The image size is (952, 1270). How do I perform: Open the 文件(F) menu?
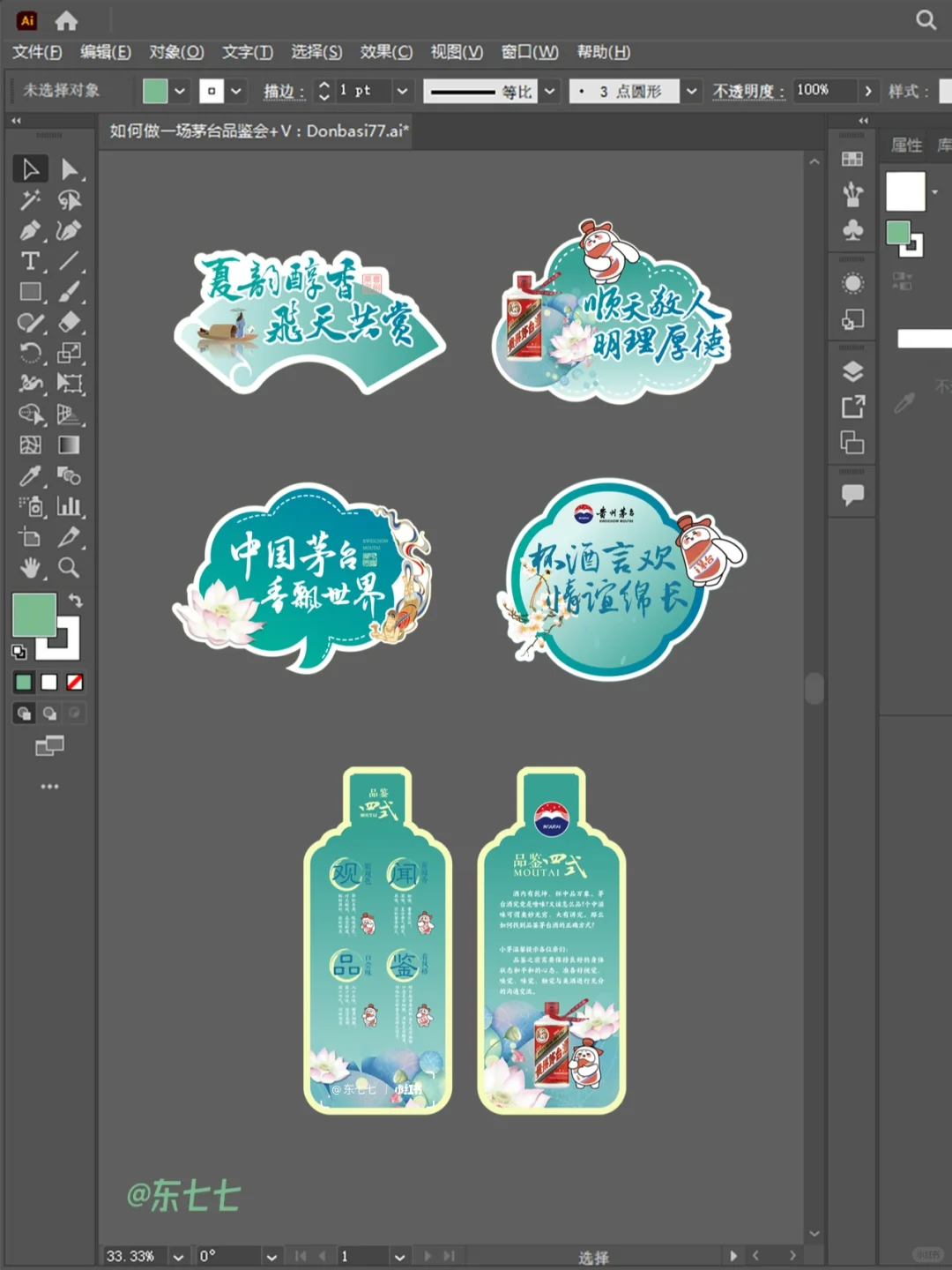(37, 52)
